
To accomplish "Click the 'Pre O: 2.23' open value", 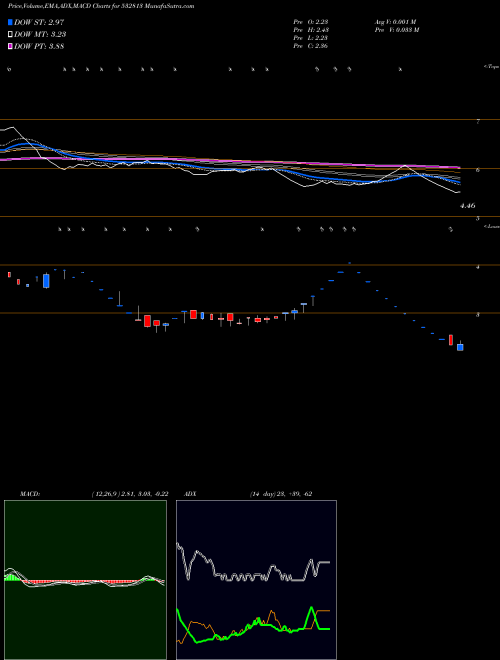I will click(x=311, y=22).
